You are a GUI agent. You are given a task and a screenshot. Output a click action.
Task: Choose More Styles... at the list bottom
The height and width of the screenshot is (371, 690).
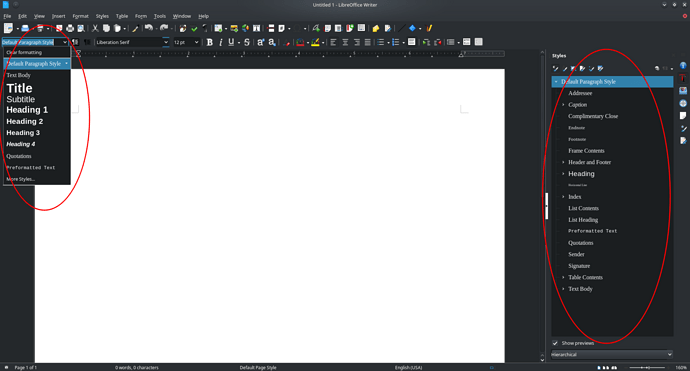pos(21,179)
